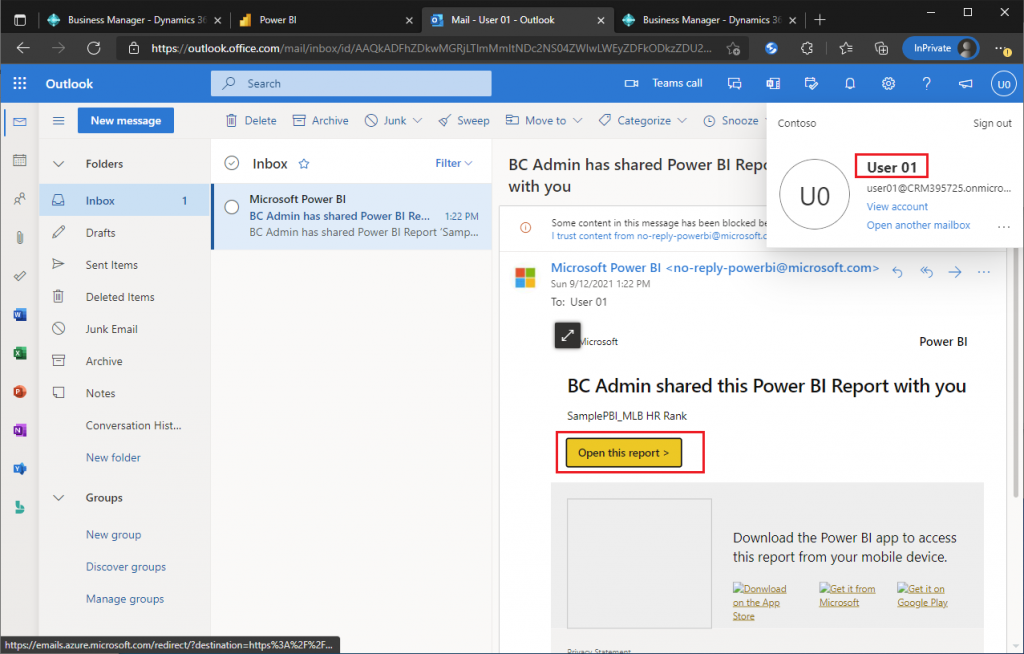Create a New folder link

click(113, 457)
